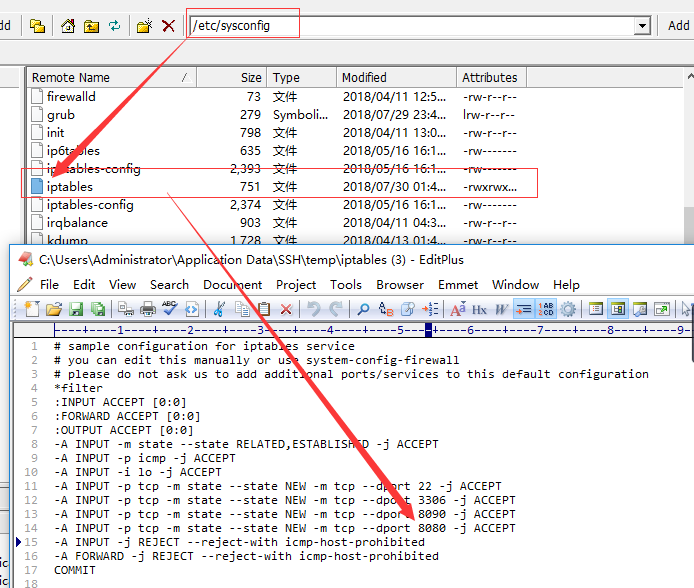The height and width of the screenshot is (588, 694).
Task: Paste clipboard with EditPlus paste icon
Action: [264, 309]
